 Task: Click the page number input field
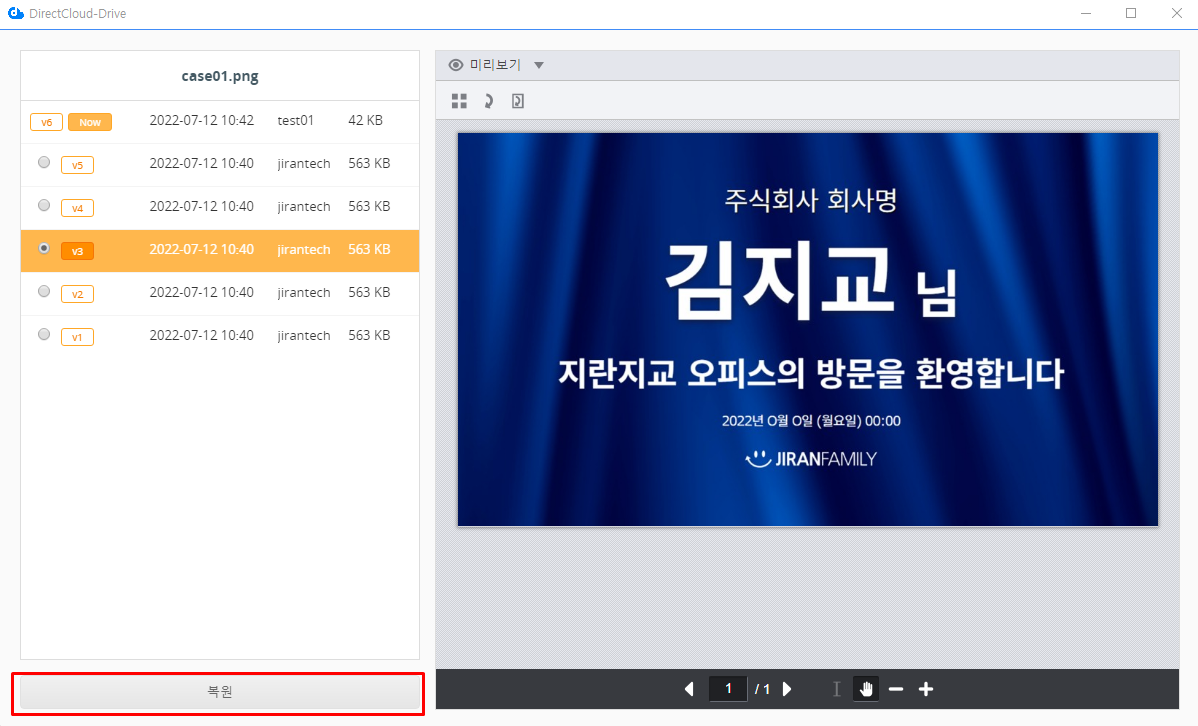point(728,689)
